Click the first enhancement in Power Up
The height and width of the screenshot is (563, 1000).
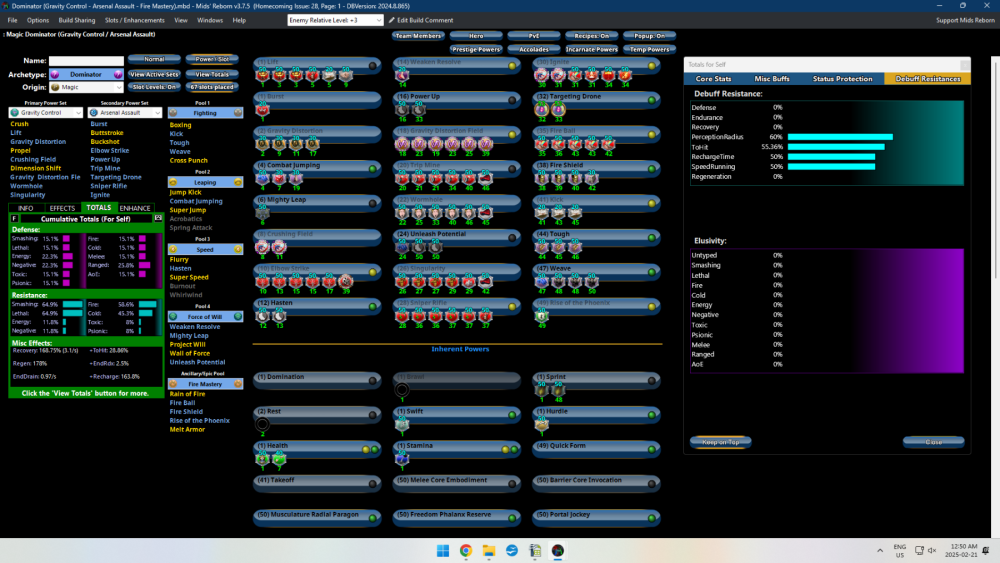pyautogui.click(x=402, y=110)
